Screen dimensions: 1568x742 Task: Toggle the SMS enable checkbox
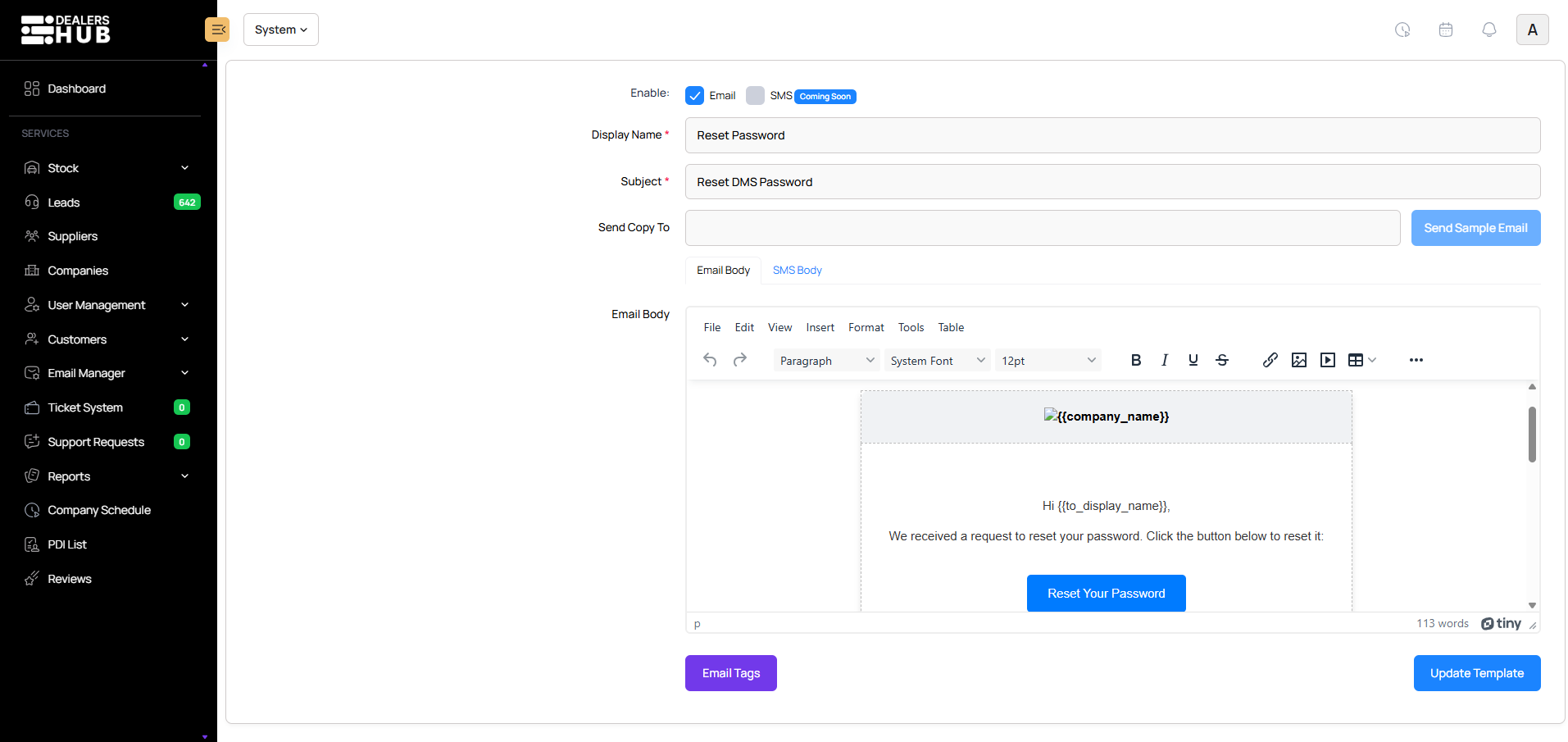click(755, 96)
